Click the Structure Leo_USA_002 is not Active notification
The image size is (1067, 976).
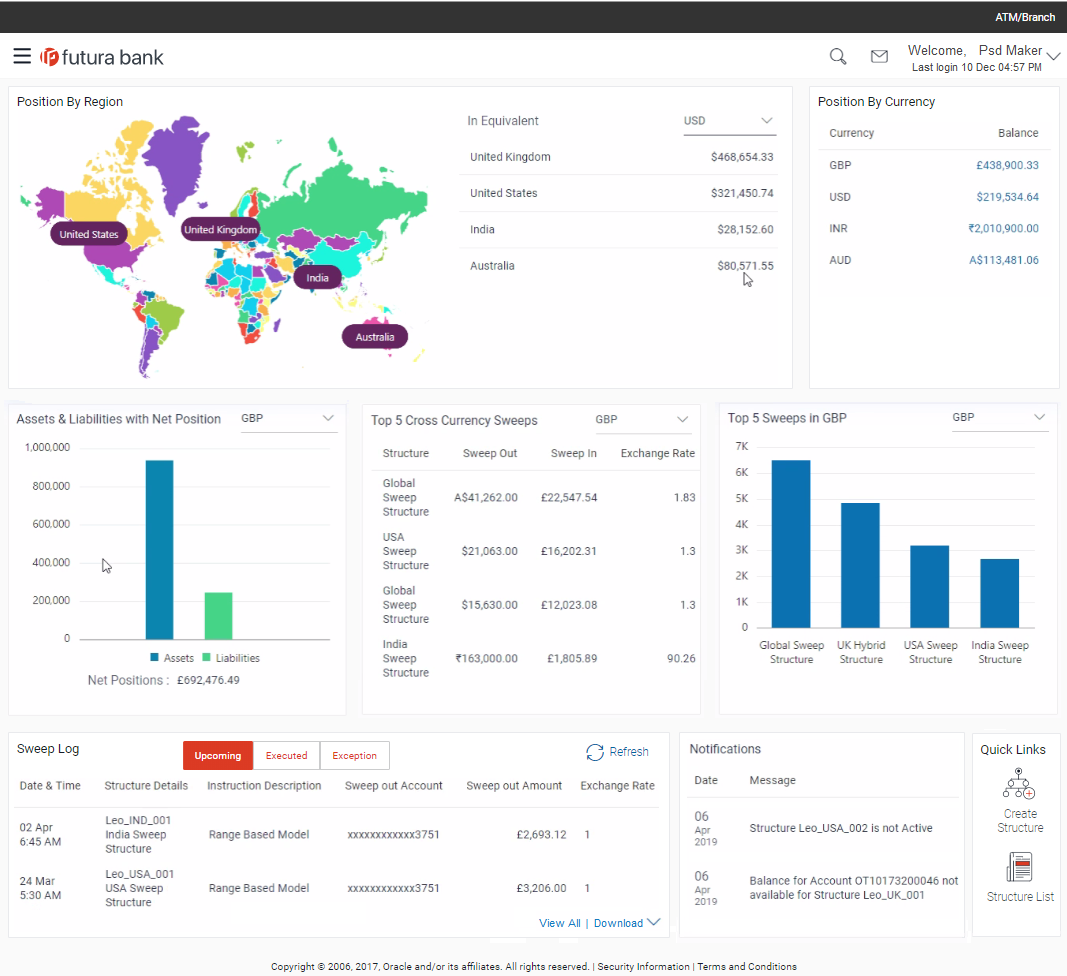pos(840,828)
